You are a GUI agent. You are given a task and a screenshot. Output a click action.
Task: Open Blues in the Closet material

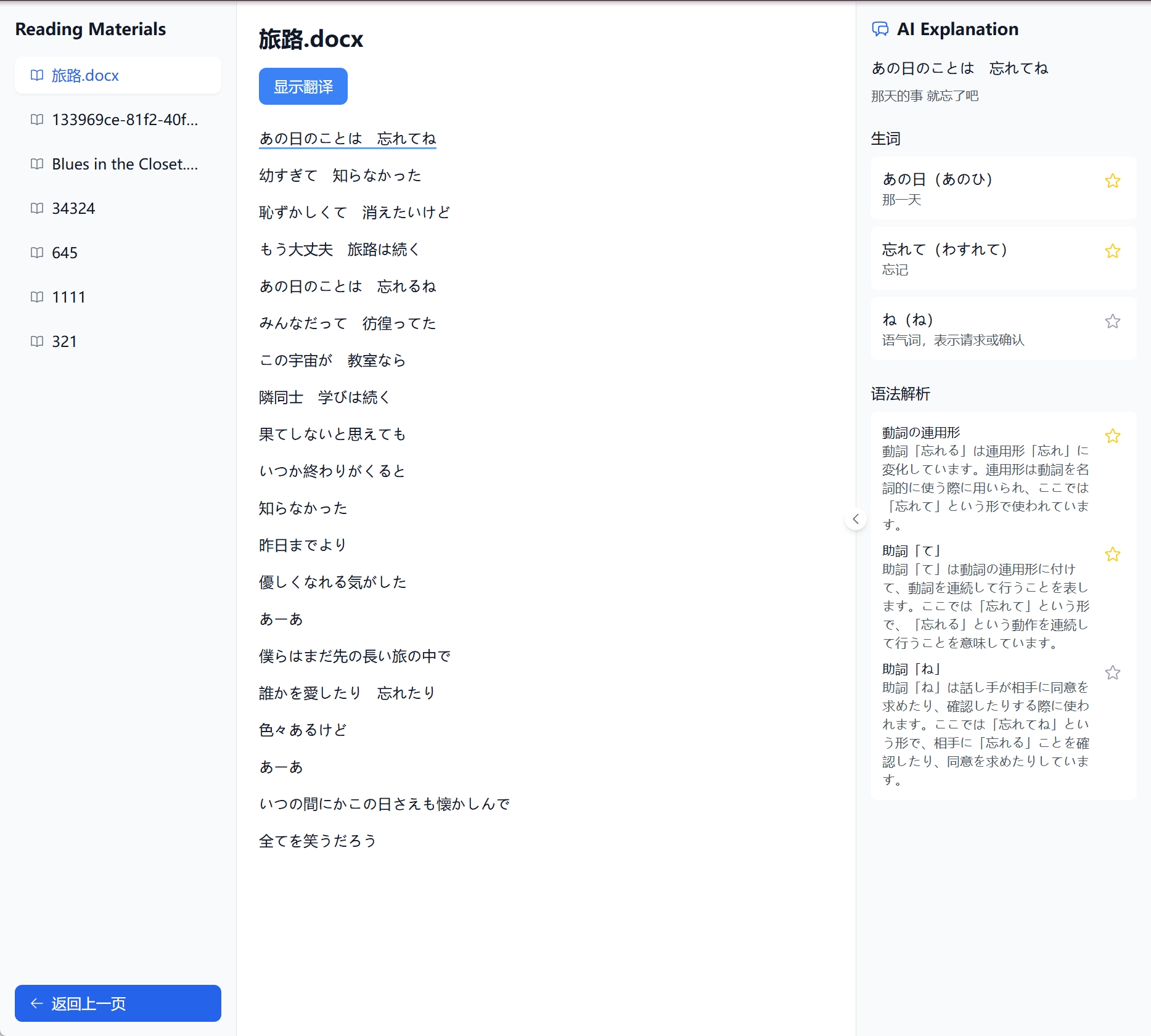118,165
